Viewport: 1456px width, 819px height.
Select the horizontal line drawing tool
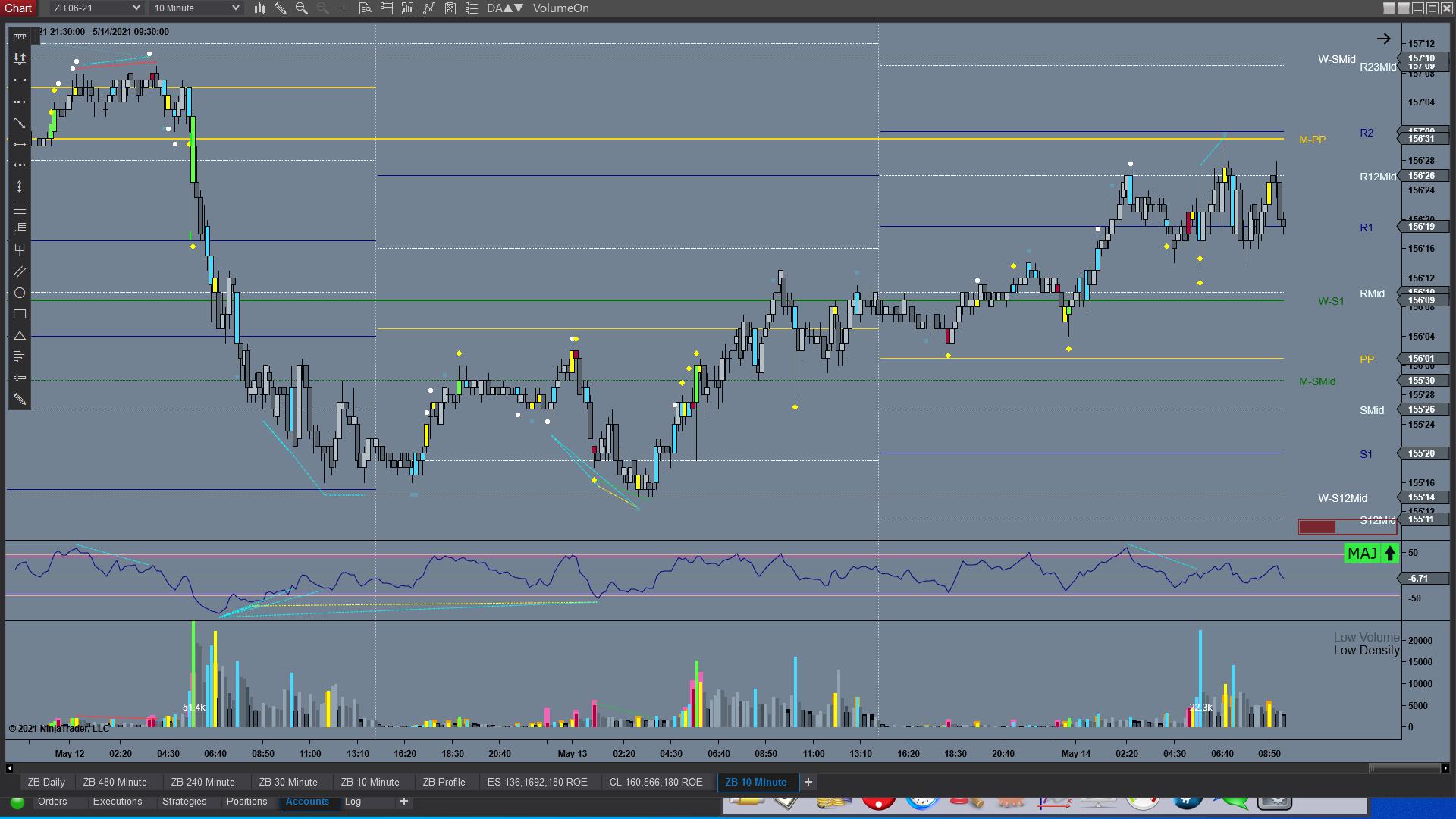pos(20,165)
